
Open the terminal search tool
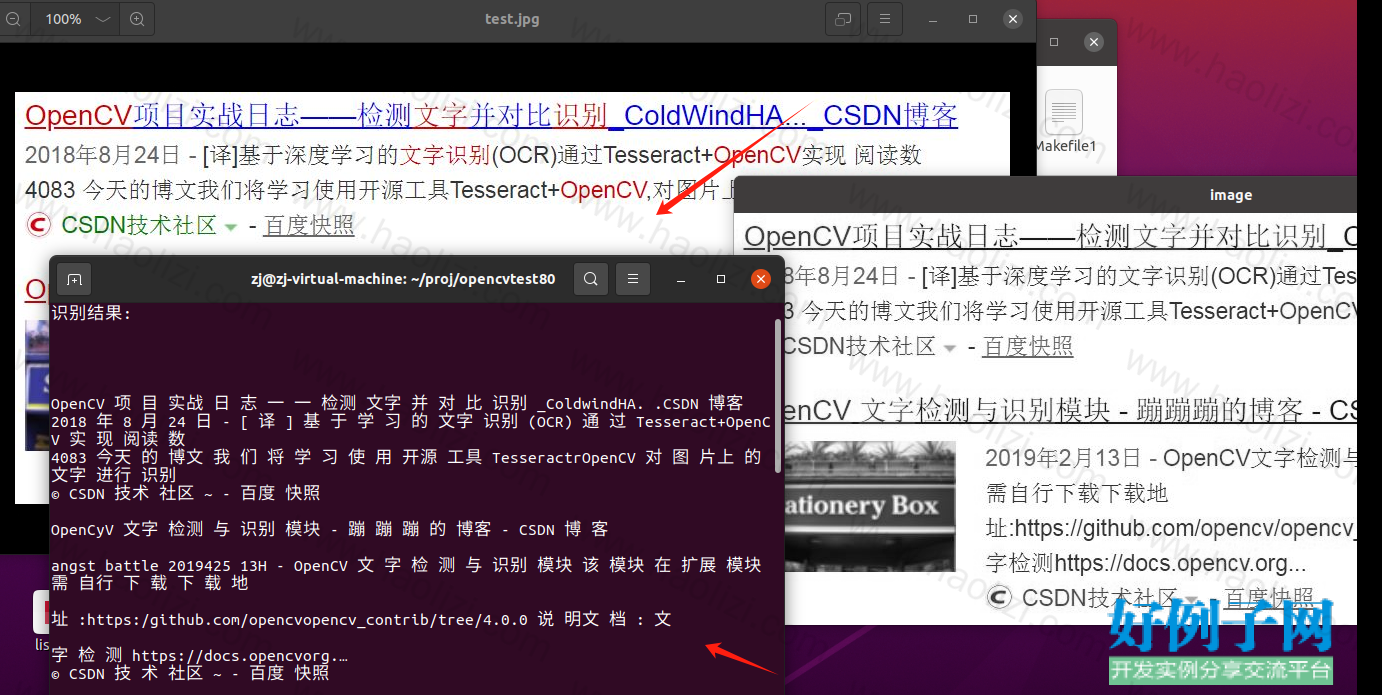pos(591,279)
